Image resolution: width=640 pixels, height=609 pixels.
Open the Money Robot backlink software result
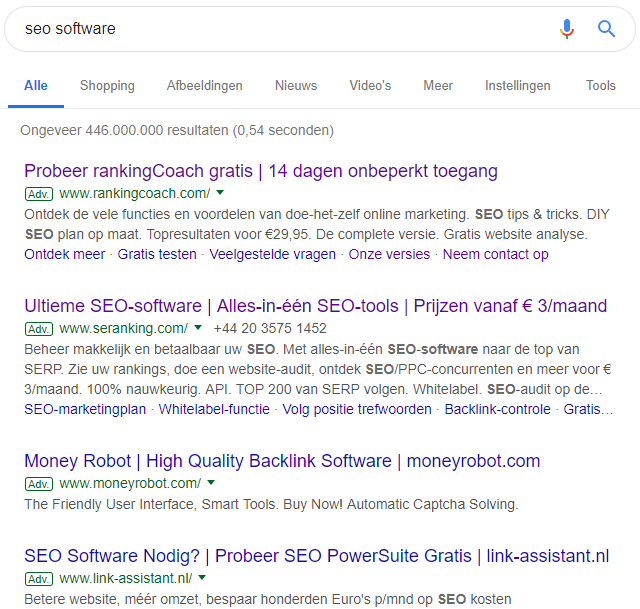(282, 461)
